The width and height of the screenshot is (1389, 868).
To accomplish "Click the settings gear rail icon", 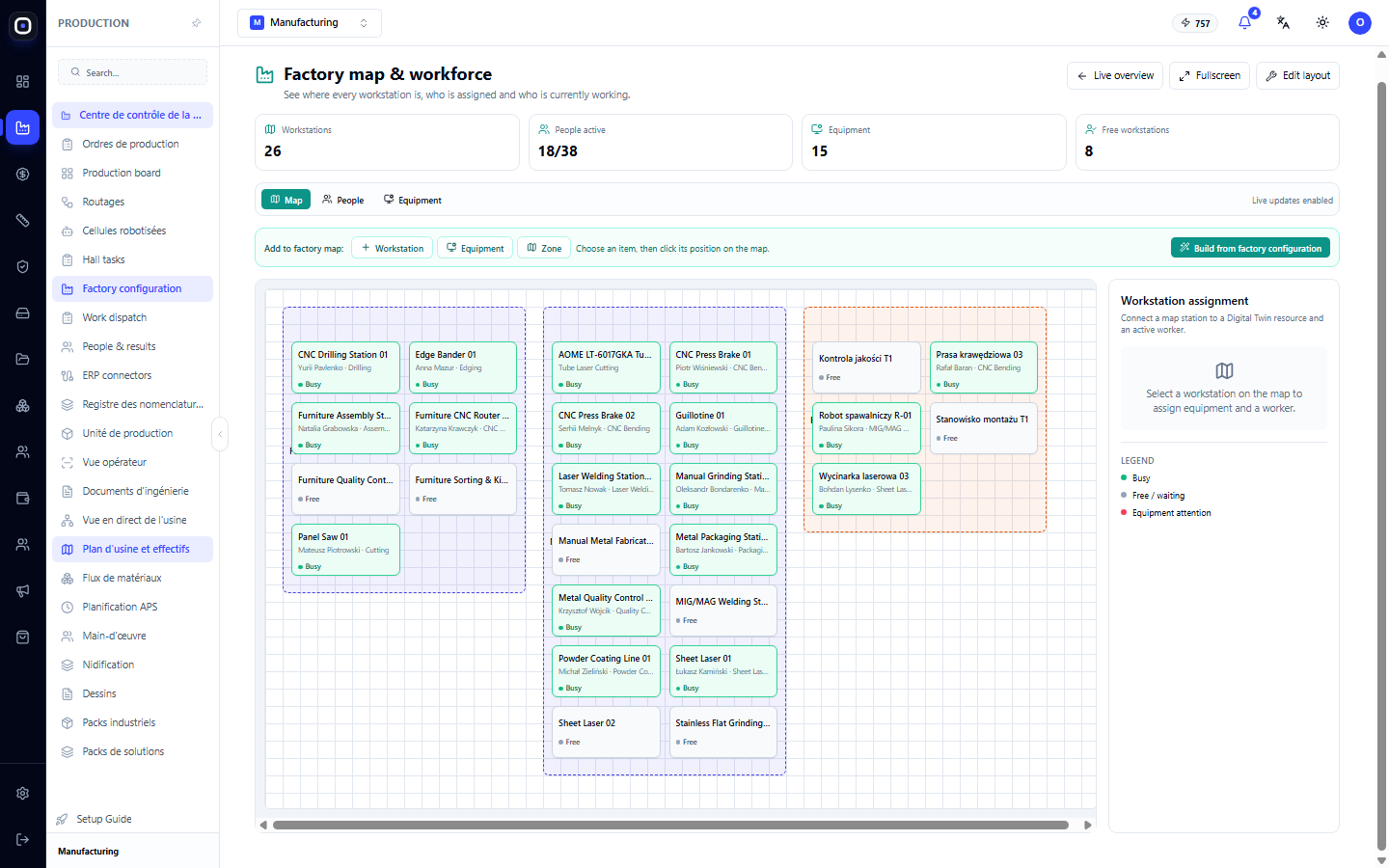I will tap(23, 794).
